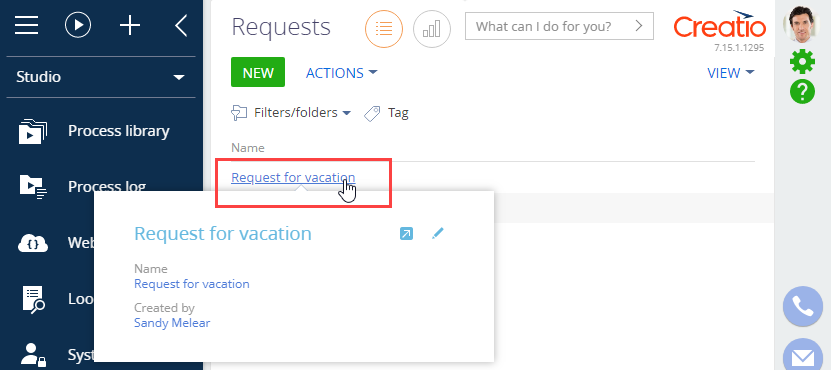Expand the Studio workplace dropdown
831x370 pixels.
point(101,77)
